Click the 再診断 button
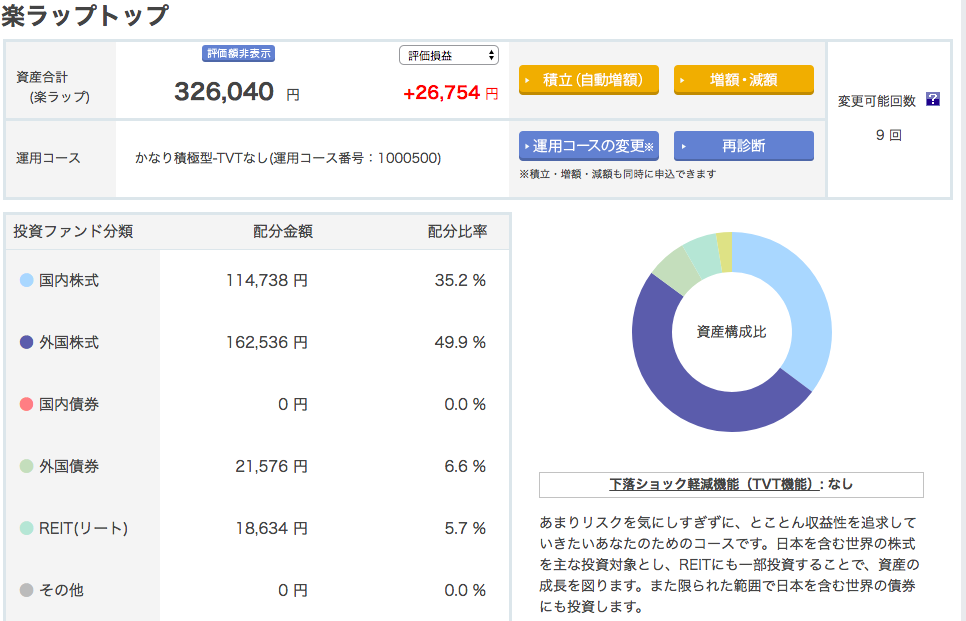This screenshot has width=966, height=621. tap(744, 146)
